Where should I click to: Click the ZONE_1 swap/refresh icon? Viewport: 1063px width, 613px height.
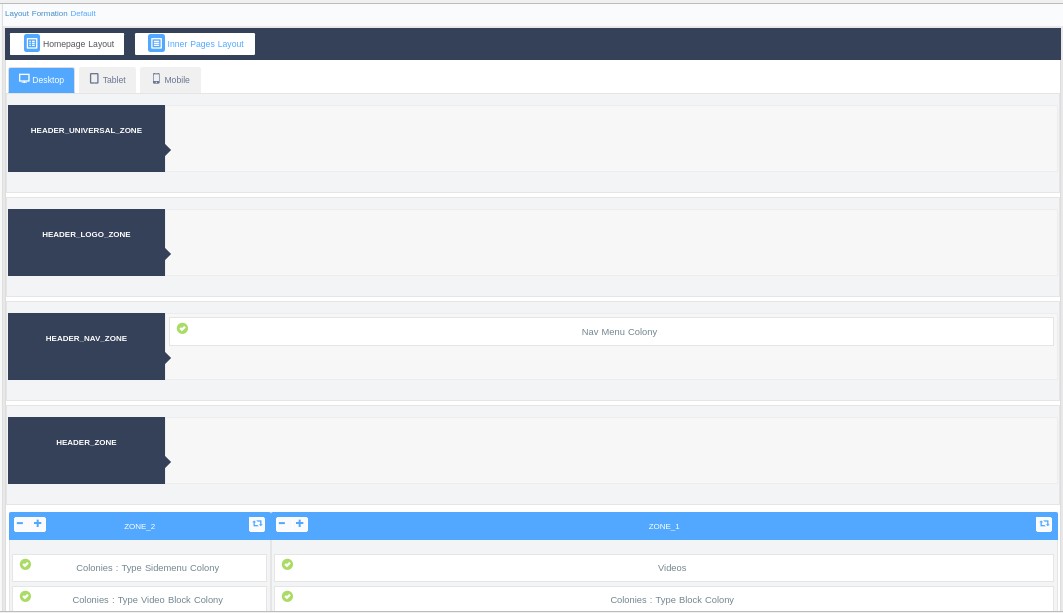(x=1044, y=524)
